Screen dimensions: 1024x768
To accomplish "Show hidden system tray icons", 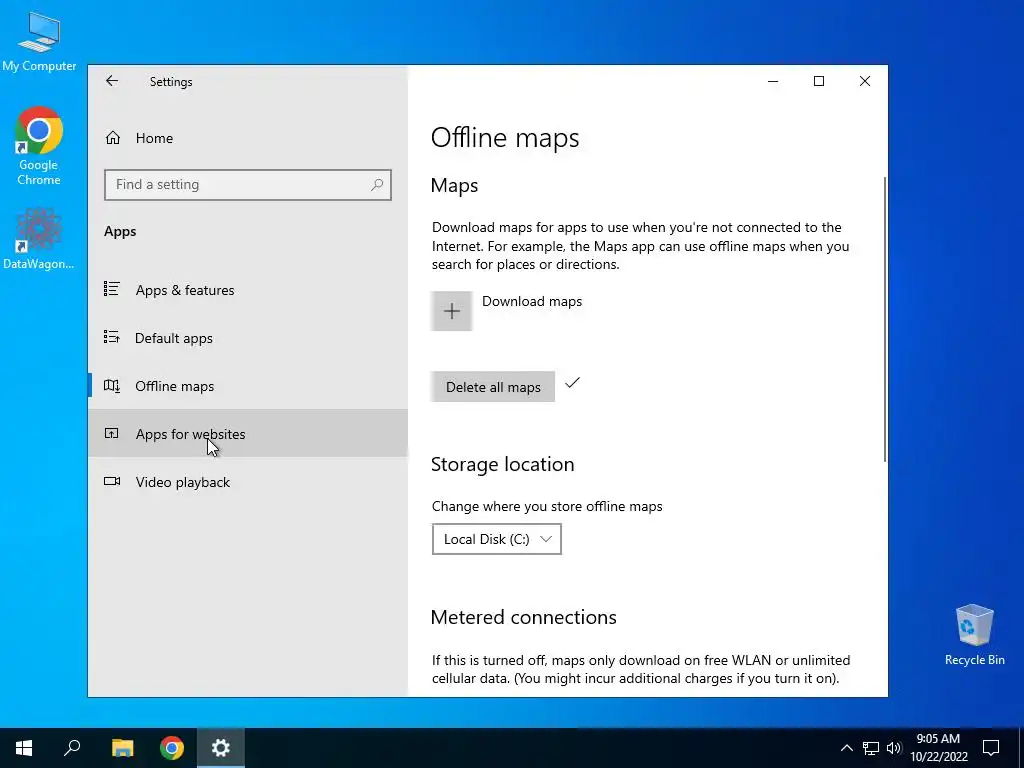I will 846,748.
